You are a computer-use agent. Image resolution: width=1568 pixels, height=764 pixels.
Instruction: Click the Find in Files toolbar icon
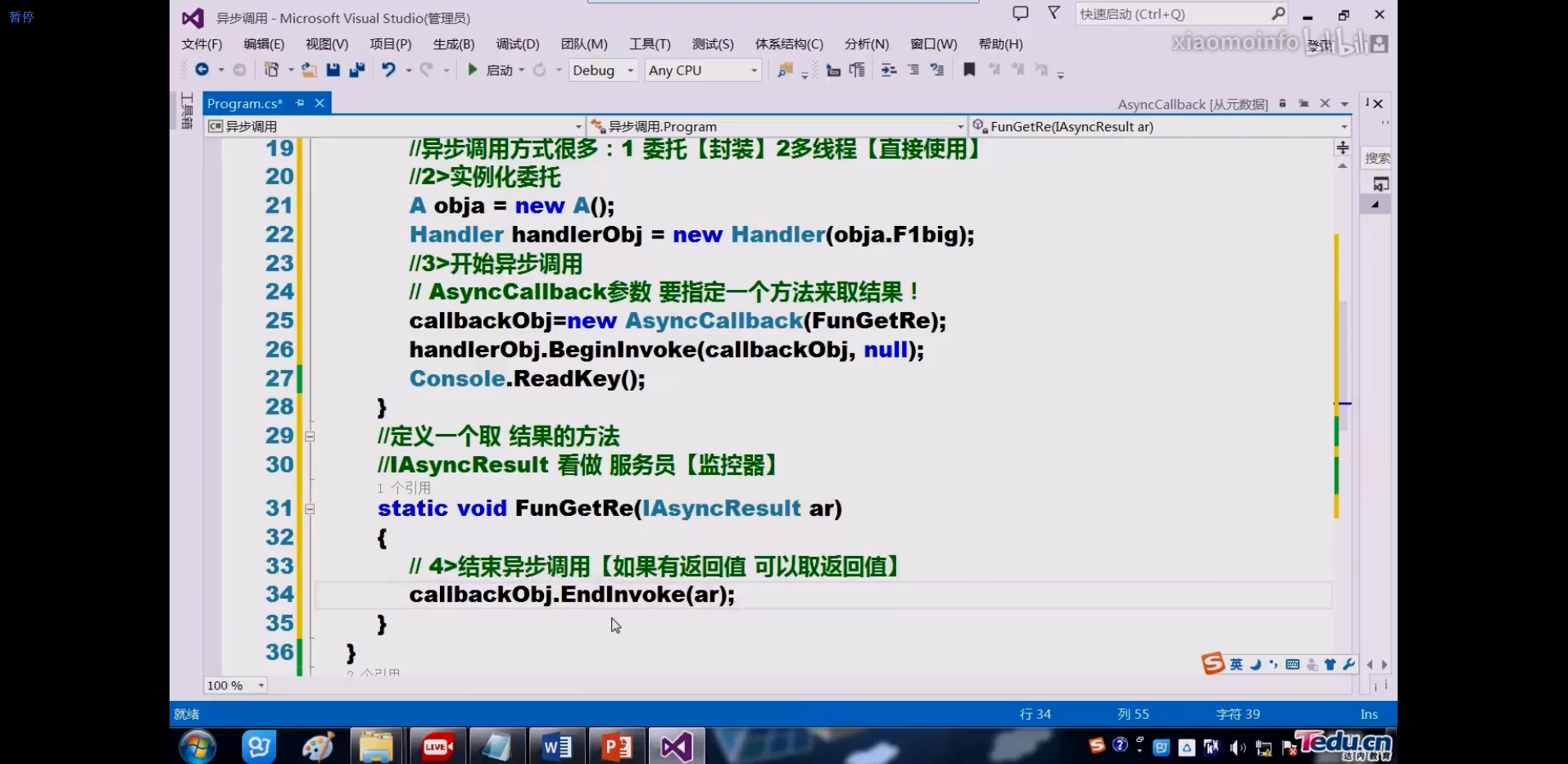(x=785, y=70)
